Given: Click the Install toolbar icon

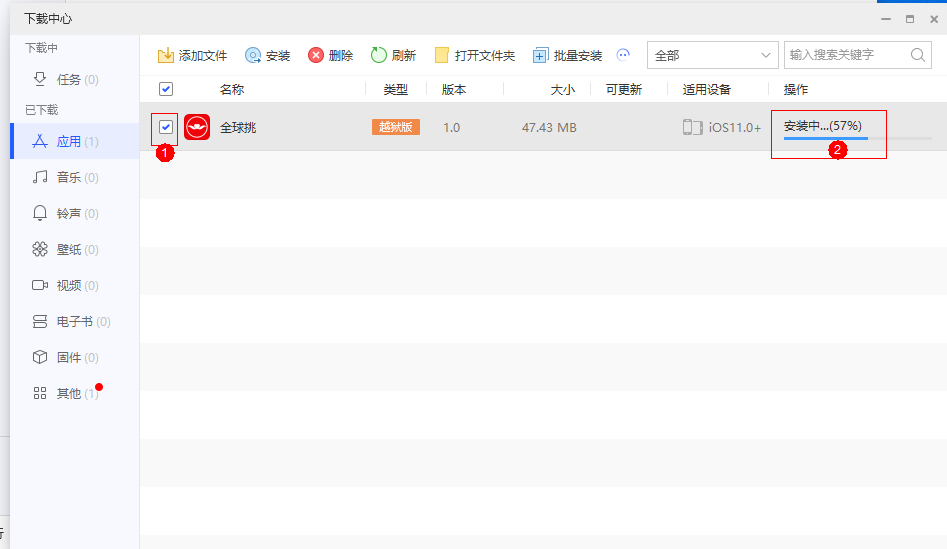Looking at the screenshot, I should 253,56.
